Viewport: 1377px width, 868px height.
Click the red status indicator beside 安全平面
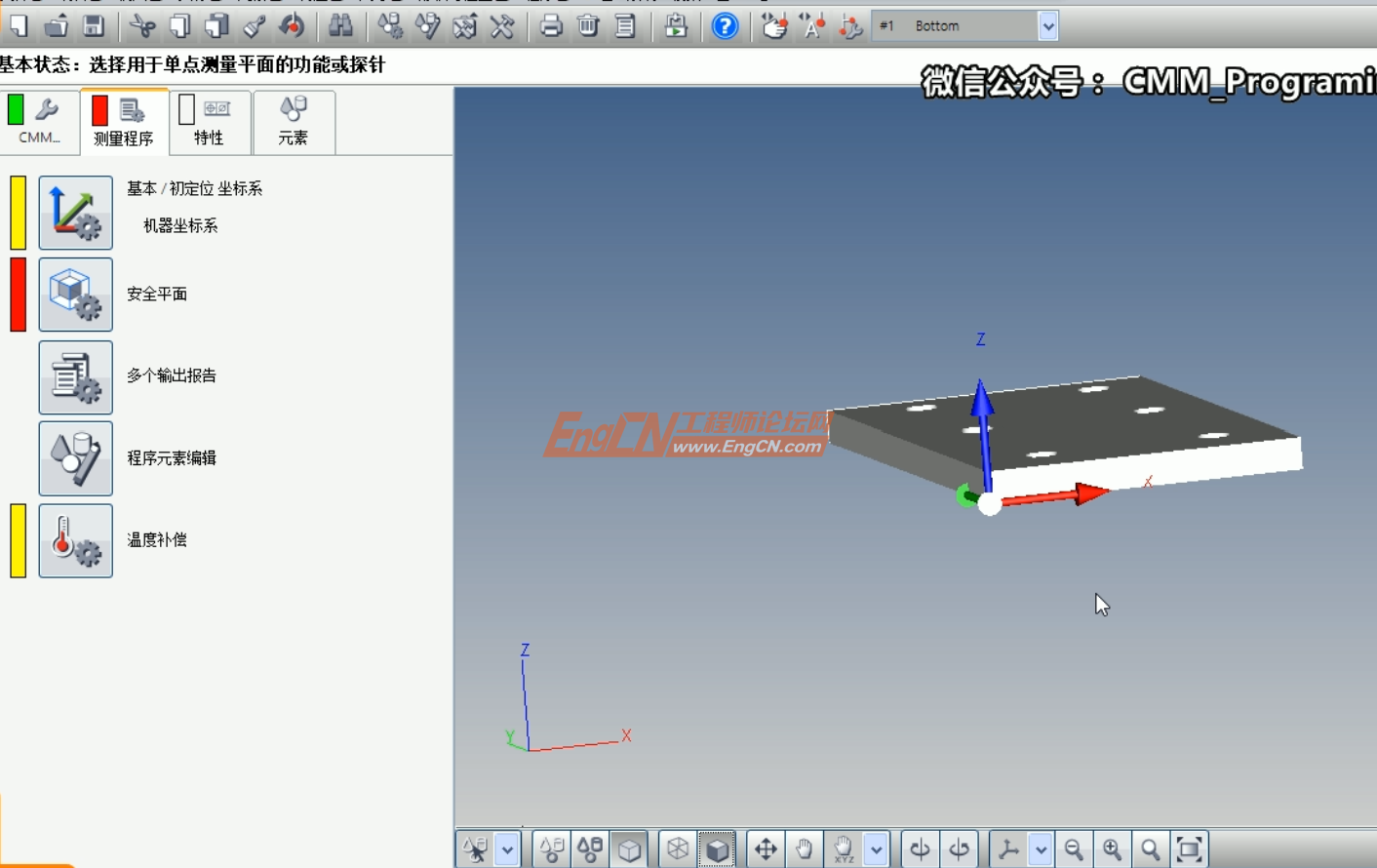pyautogui.click(x=18, y=295)
